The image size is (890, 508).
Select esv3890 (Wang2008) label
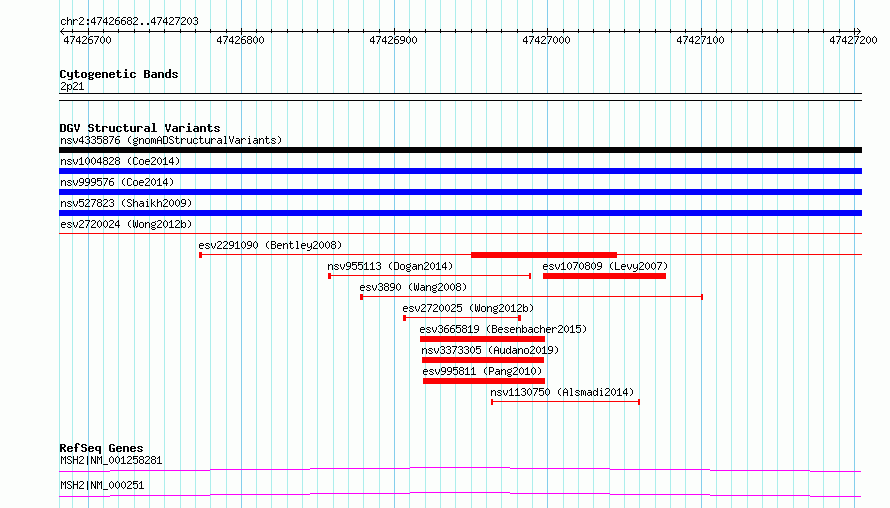tap(413, 287)
